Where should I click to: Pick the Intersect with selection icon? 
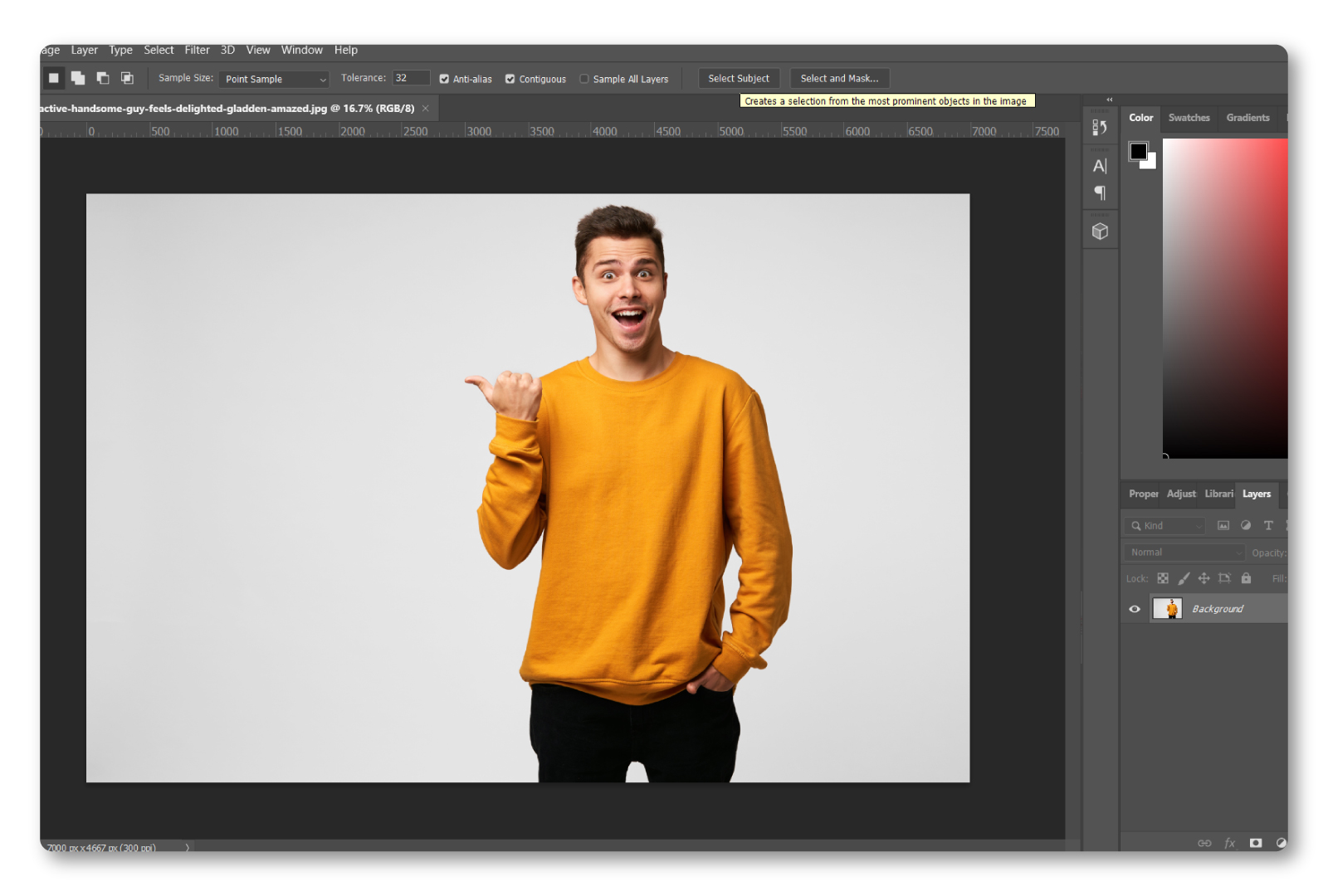pyautogui.click(x=127, y=78)
